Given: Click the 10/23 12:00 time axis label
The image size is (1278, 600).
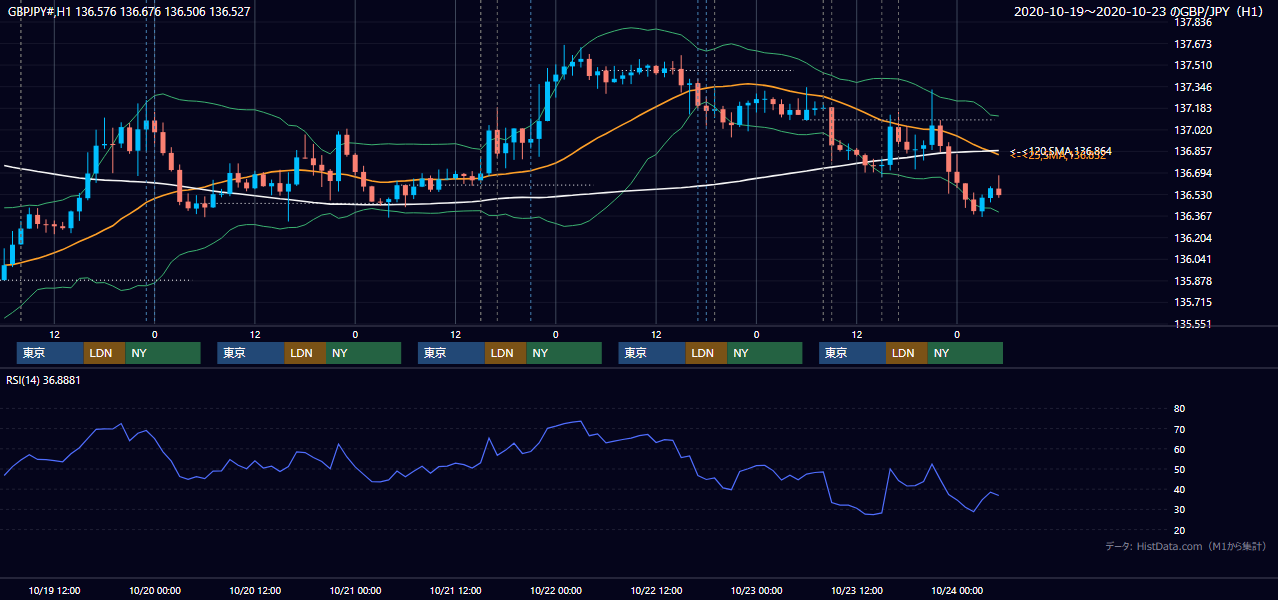Looking at the screenshot, I should click(857, 590).
